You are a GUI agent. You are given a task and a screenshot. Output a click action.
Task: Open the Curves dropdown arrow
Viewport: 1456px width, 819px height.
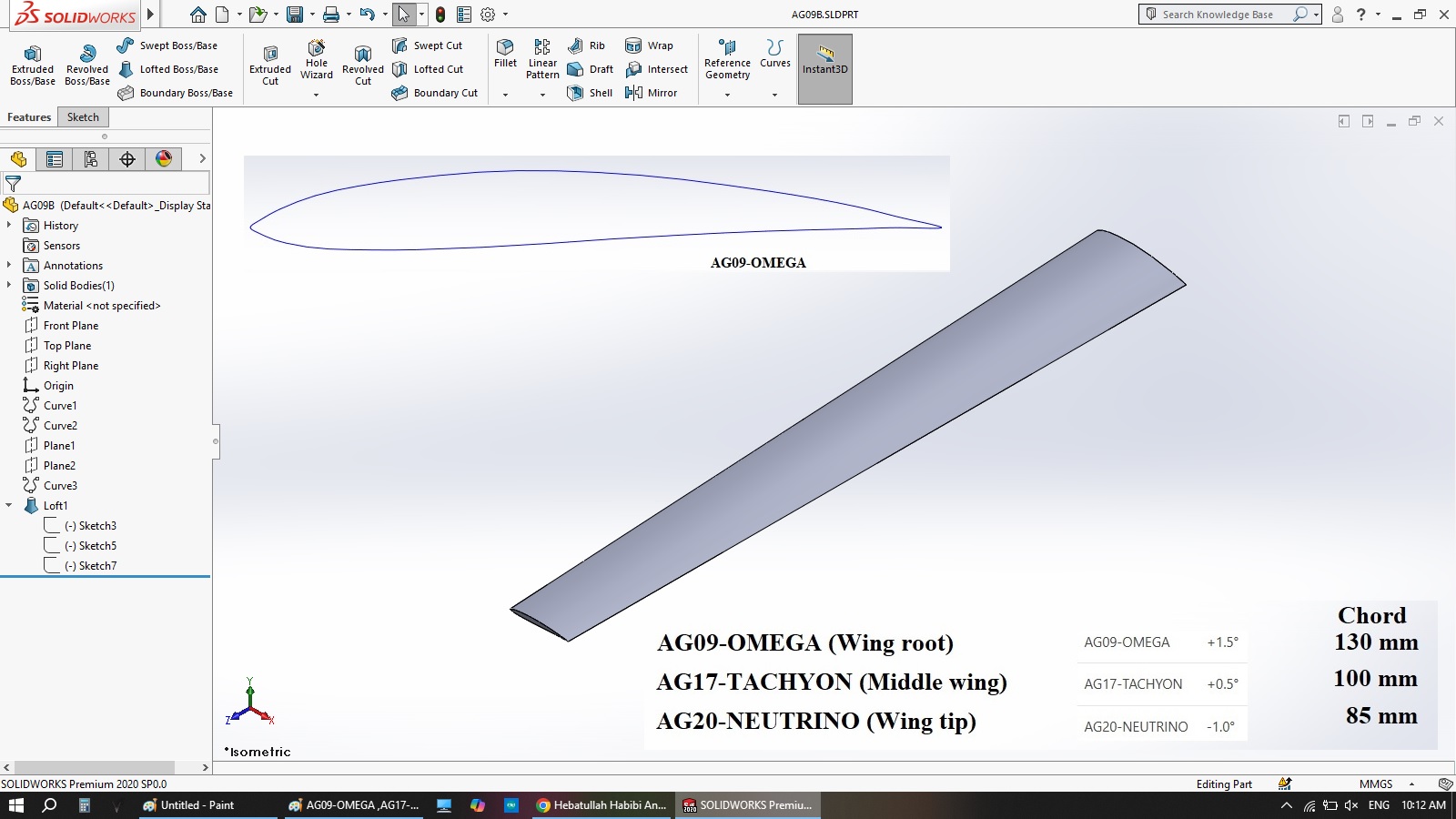coord(774,94)
